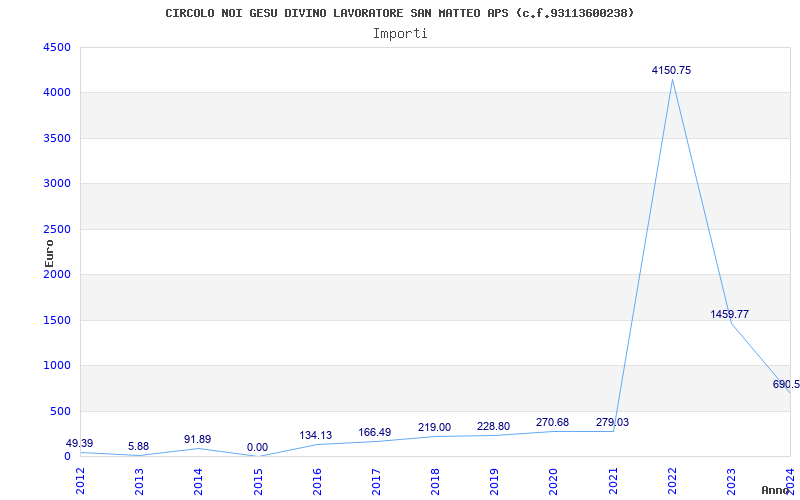Click the 2016 year axis label
The height and width of the screenshot is (500, 800).
pos(317,481)
